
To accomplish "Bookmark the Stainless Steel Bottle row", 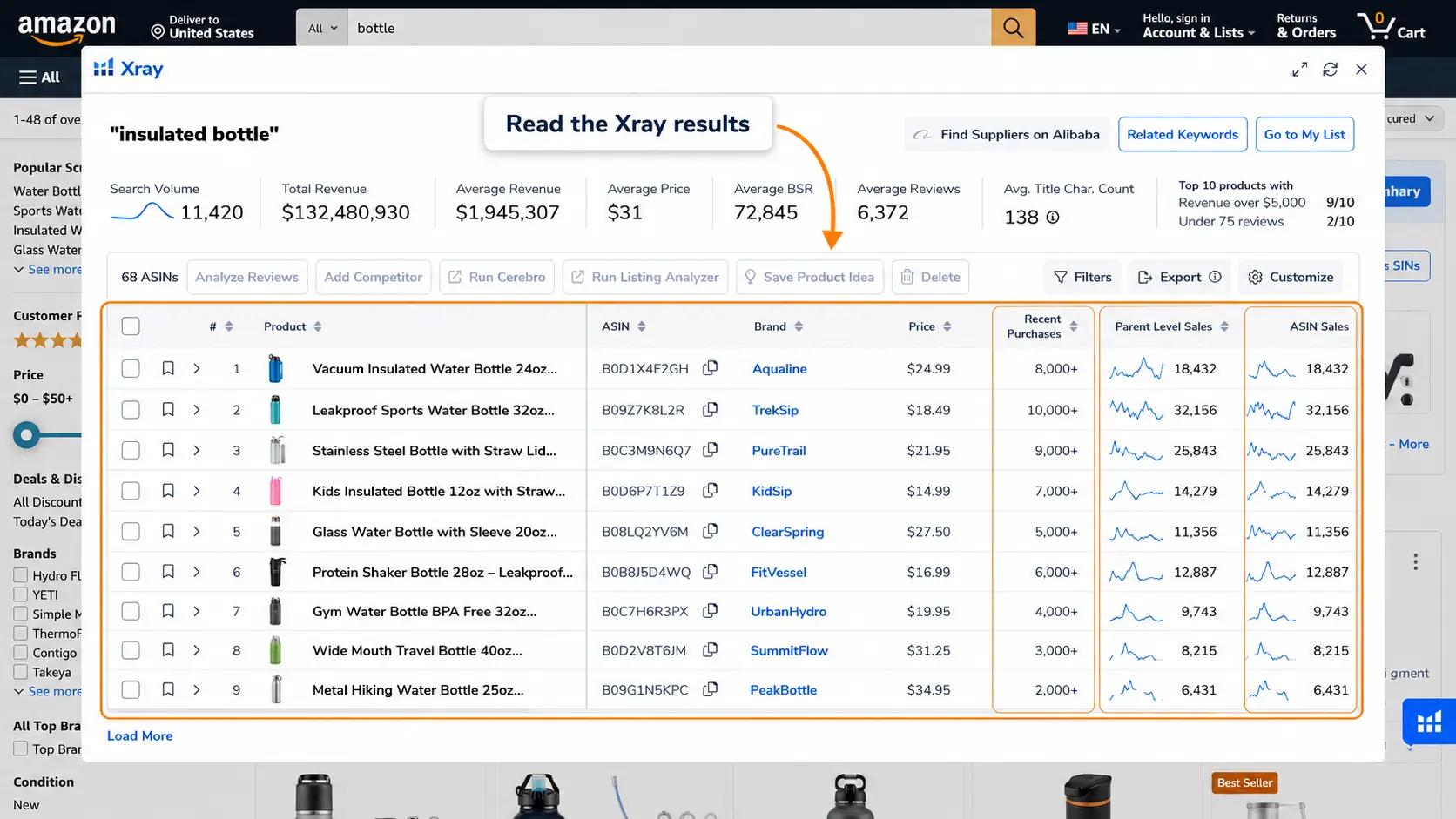I will 168,450.
